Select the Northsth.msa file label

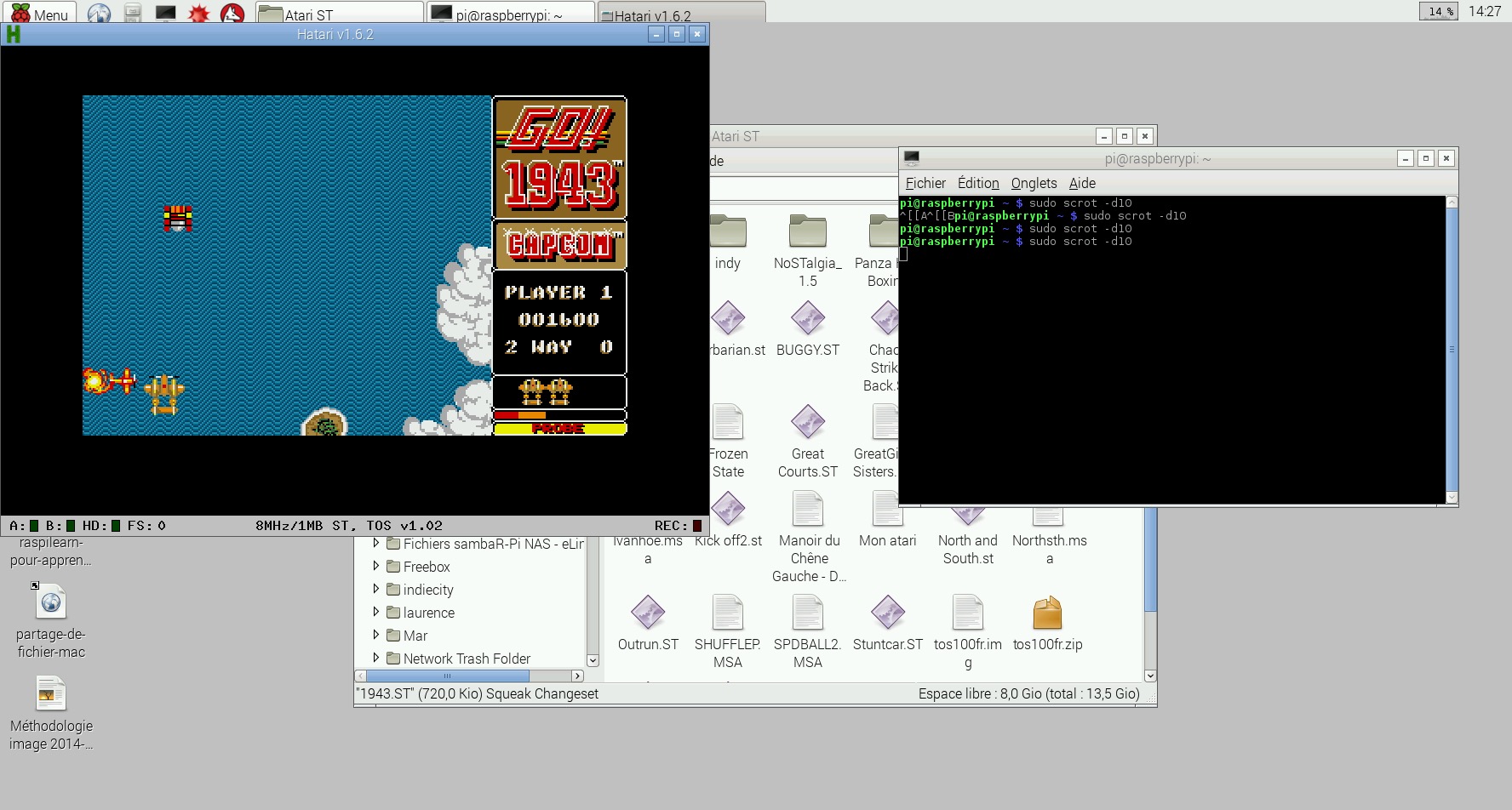tap(1050, 550)
